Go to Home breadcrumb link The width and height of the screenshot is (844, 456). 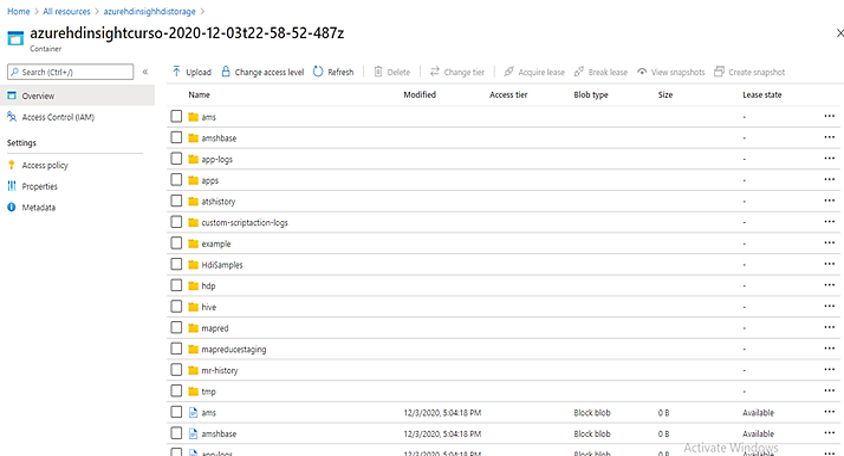(18, 11)
